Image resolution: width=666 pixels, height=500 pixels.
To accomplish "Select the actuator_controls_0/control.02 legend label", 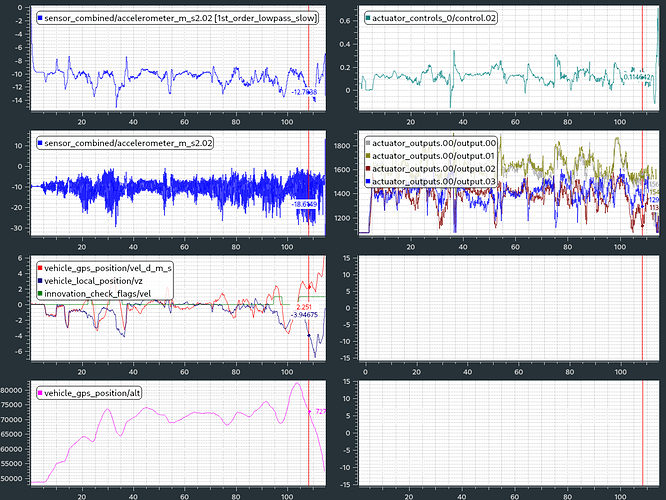I will click(434, 18).
